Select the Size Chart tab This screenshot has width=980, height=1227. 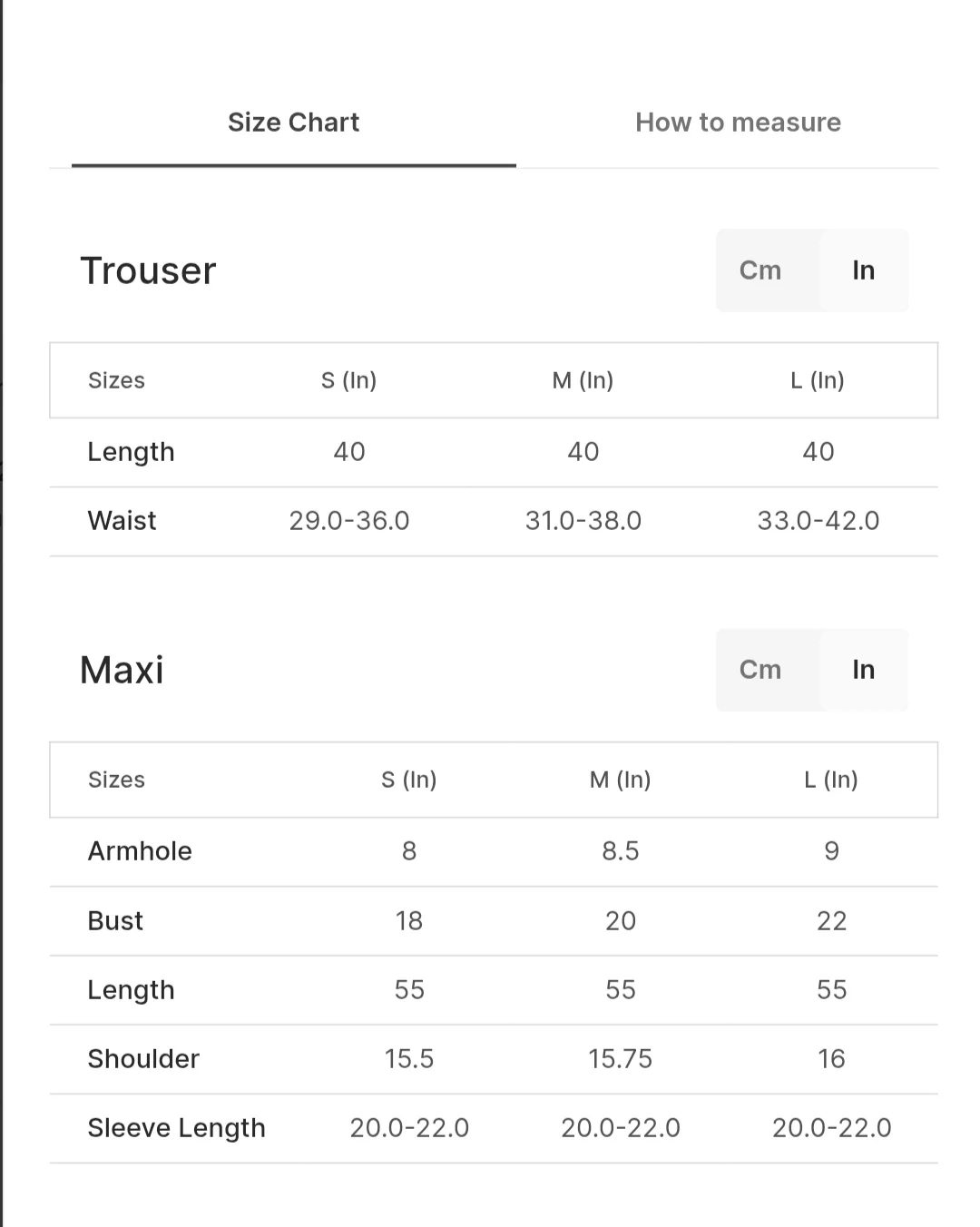(293, 123)
